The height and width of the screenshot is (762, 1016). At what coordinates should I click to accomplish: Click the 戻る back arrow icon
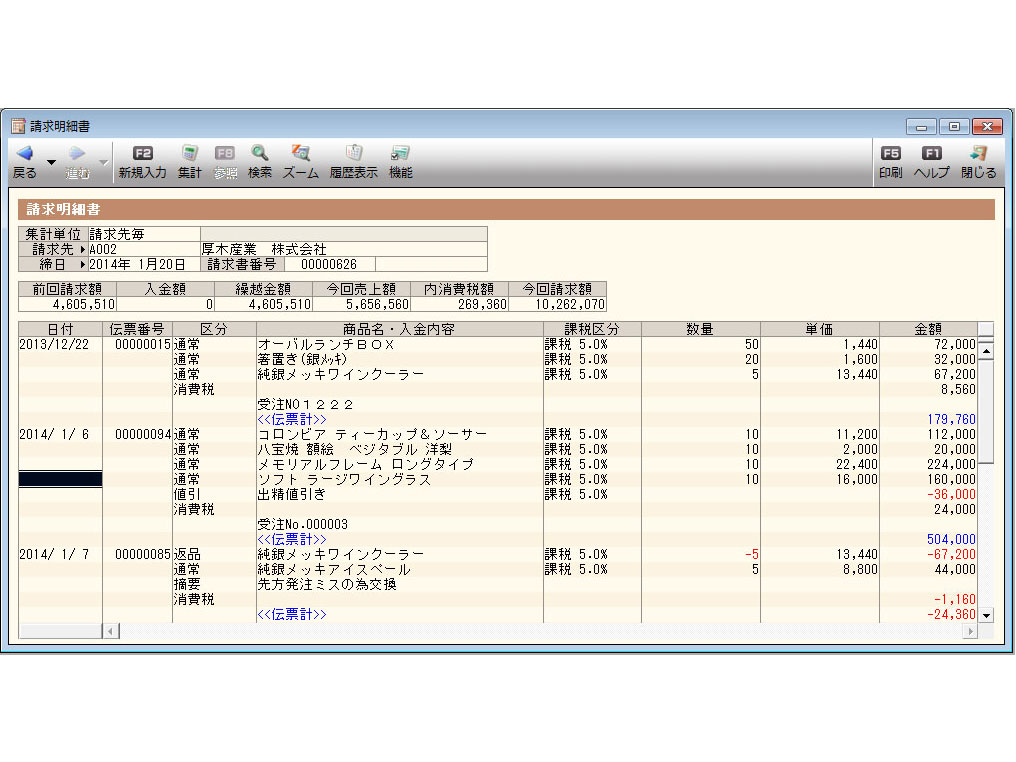24,154
